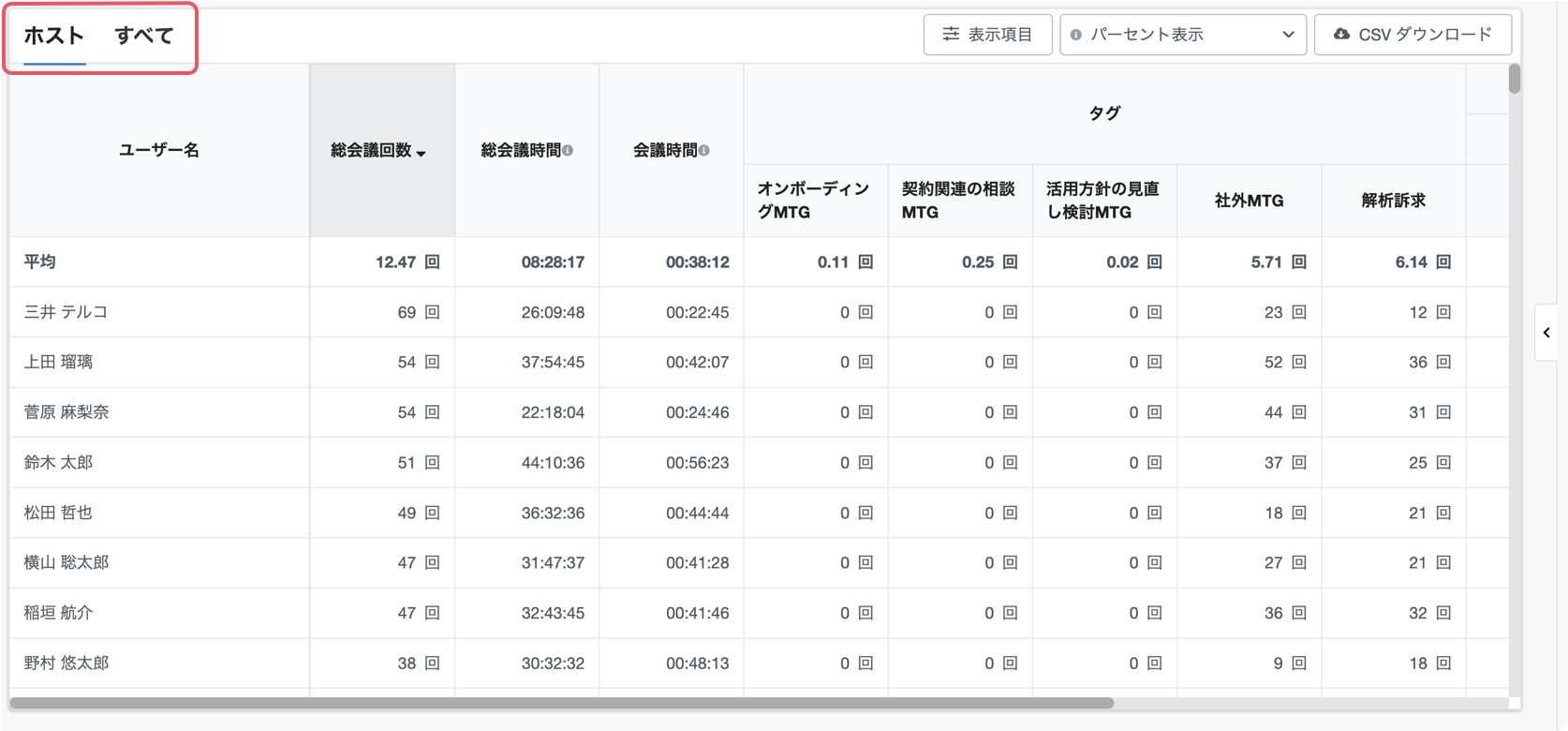Open list icon for average 12.47 meetings
Screen dimensions: 1568x731
pos(432,262)
